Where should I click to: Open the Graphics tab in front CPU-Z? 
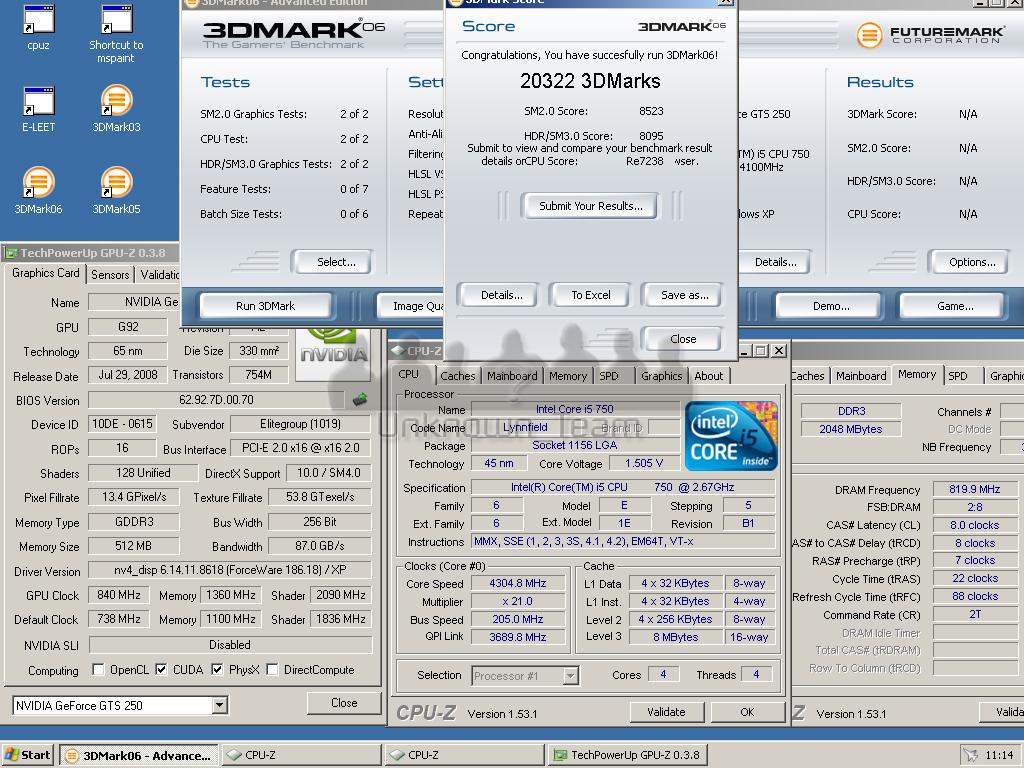pos(662,376)
